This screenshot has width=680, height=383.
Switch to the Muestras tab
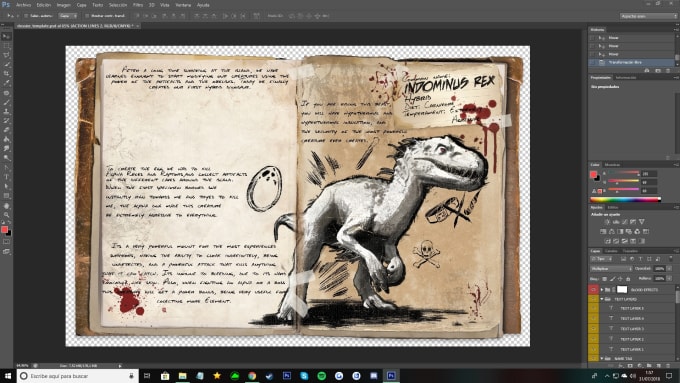point(612,165)
